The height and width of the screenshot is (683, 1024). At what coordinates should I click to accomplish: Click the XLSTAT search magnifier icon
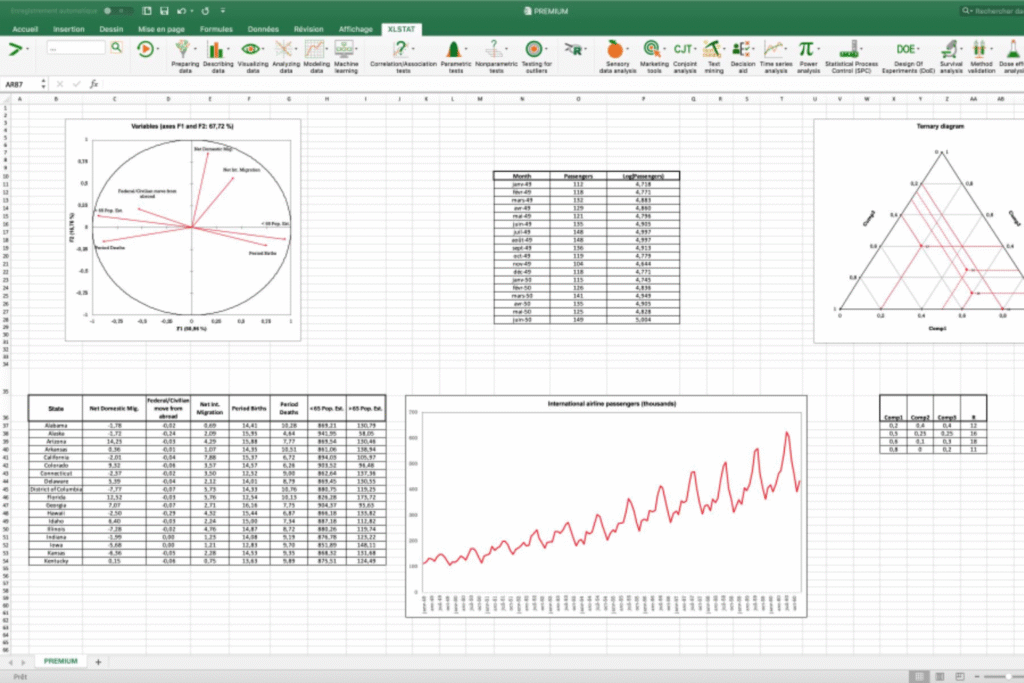pyautogui.click(x=116, y=47)
